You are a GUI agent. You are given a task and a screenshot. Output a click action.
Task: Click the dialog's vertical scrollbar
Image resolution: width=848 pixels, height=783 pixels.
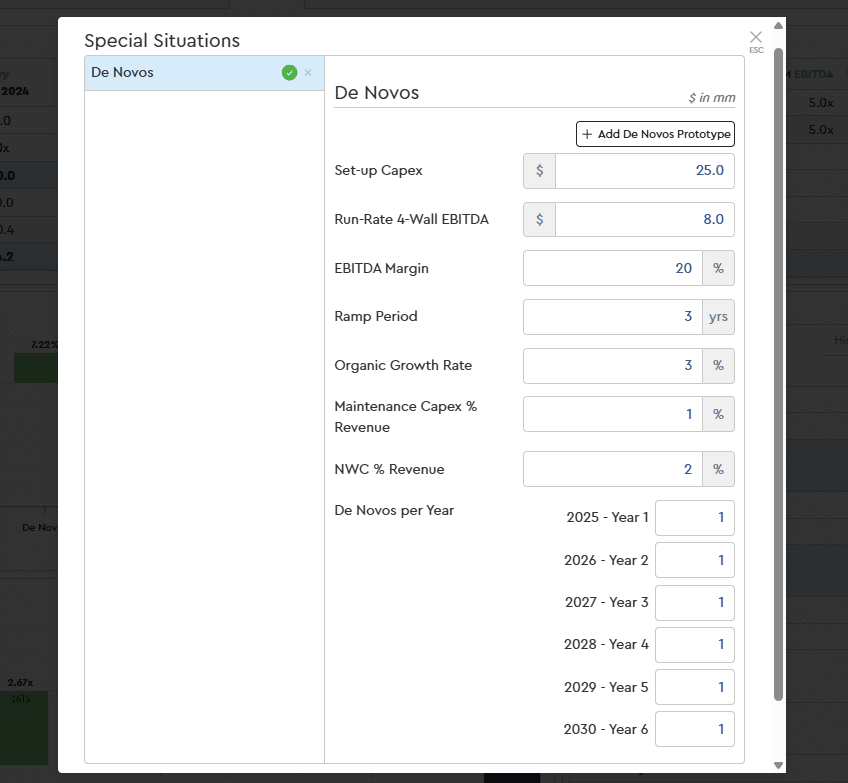778,370
